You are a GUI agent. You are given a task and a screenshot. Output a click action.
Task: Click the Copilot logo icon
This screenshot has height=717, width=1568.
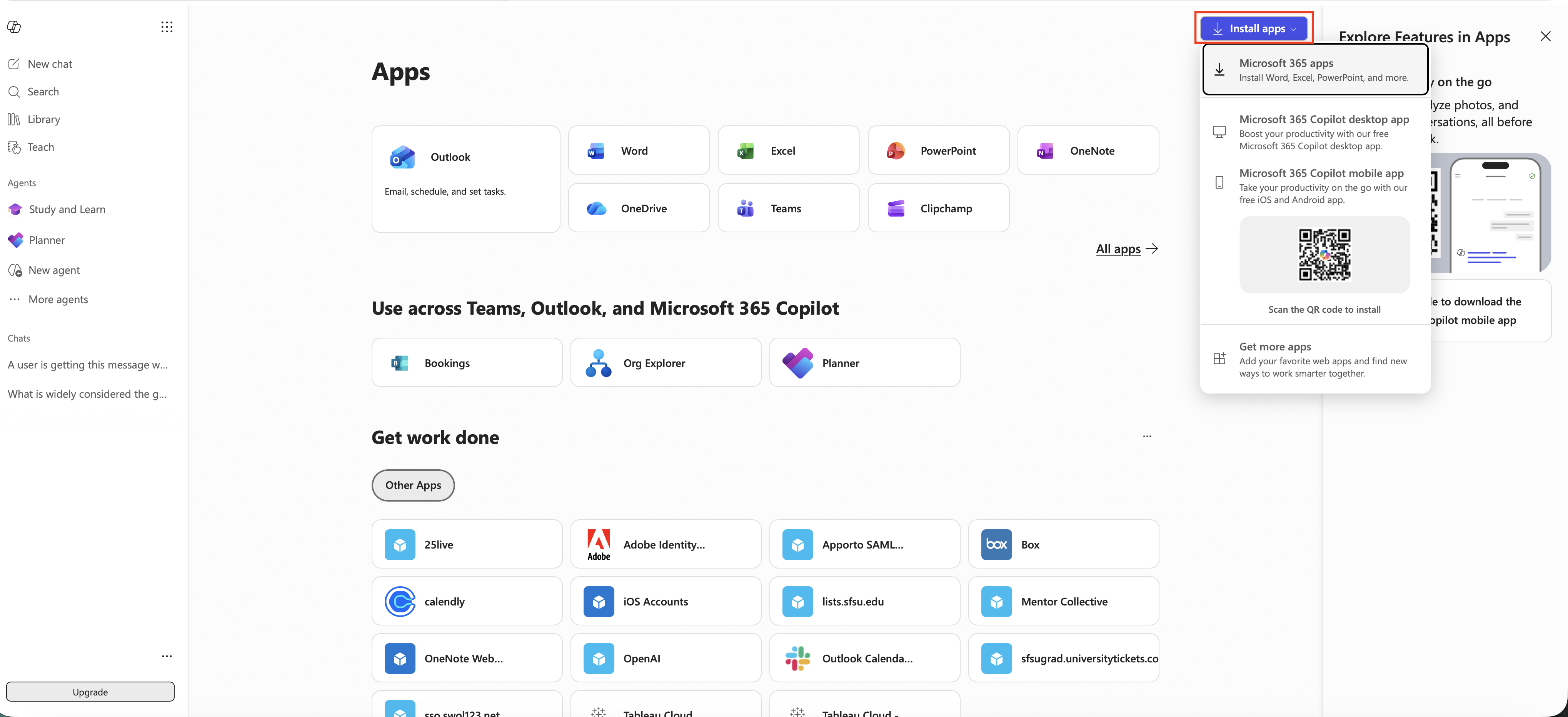(x=14, y=27)
